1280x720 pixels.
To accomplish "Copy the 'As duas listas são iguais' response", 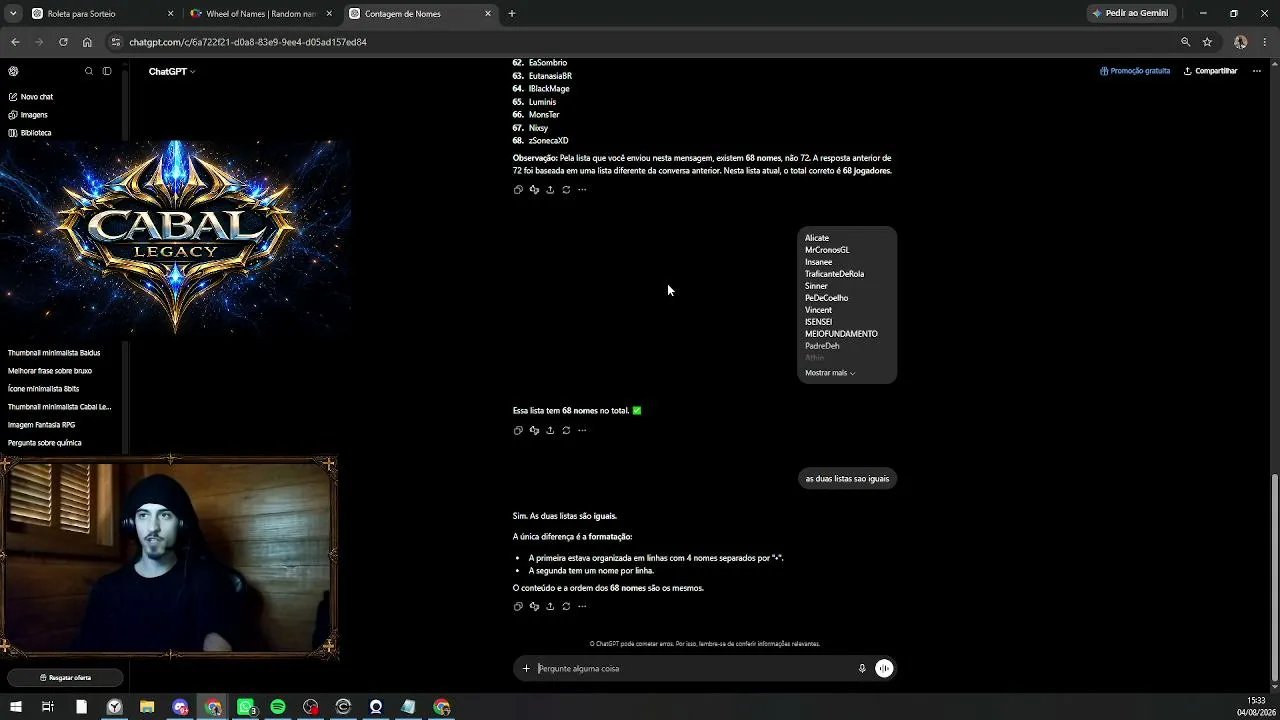I will pos(518,607).
